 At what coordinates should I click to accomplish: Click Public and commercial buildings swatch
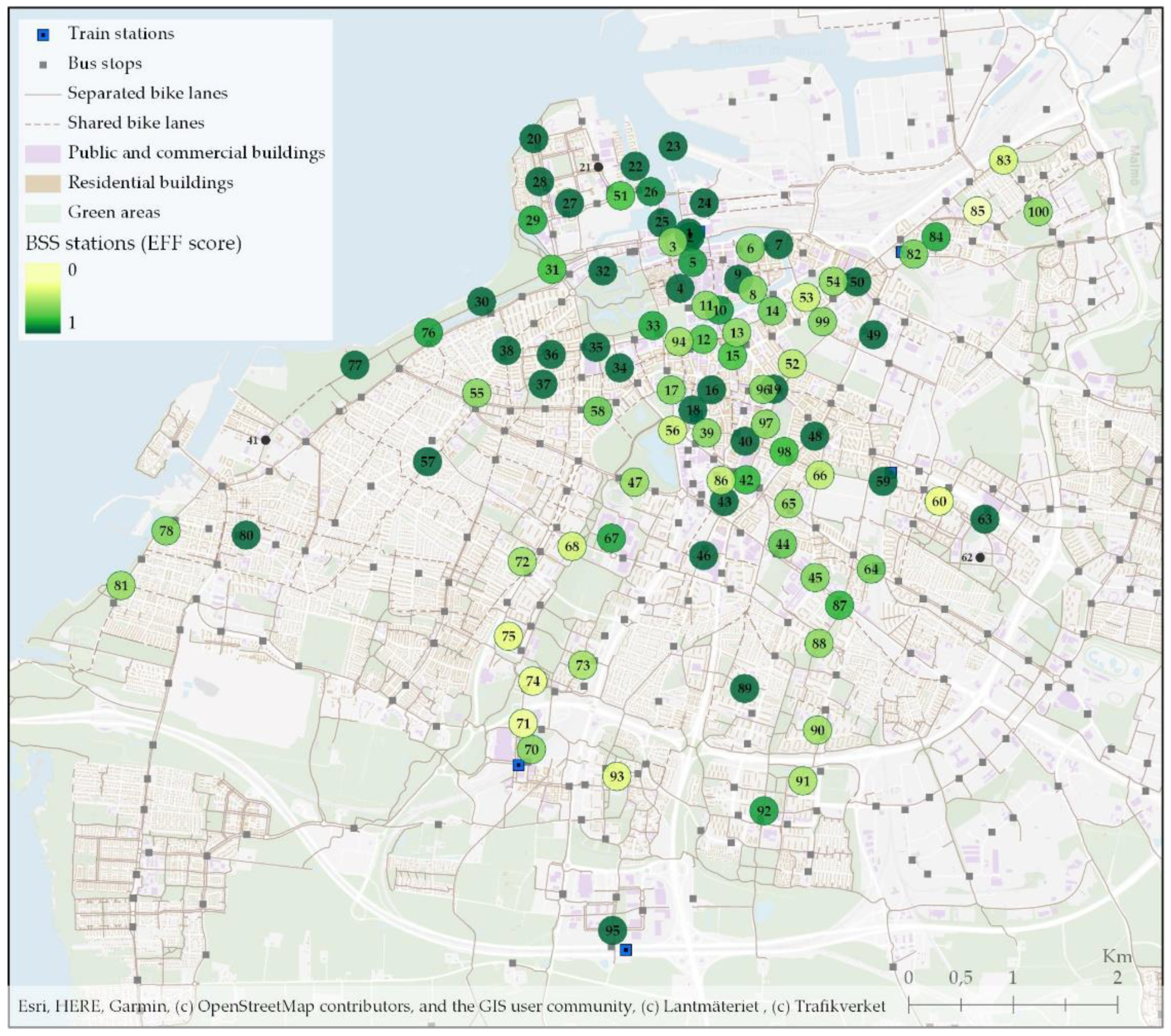[x=43, y=154]
